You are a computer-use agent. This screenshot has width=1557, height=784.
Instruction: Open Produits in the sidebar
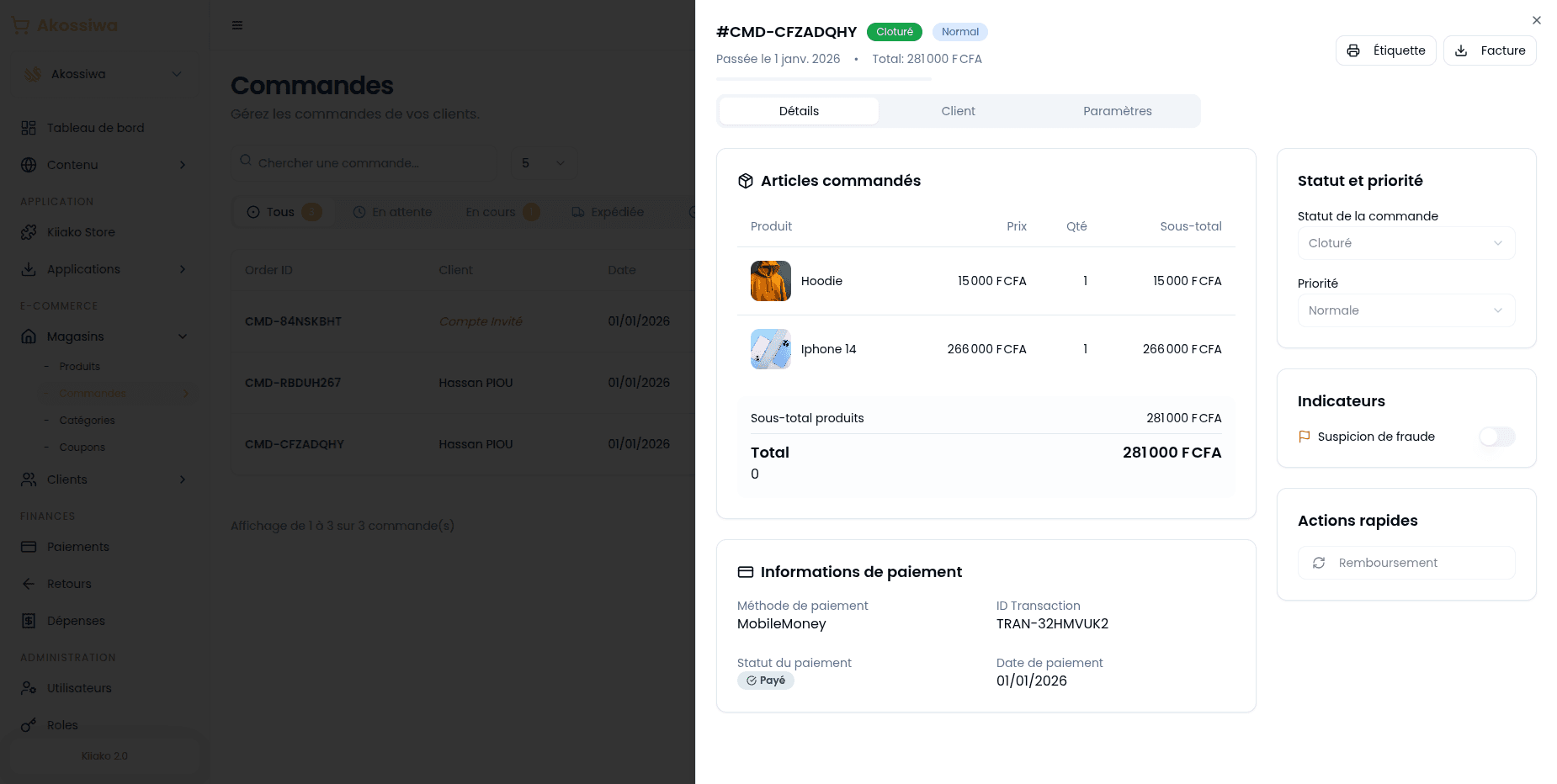click(x=80, y=367)
